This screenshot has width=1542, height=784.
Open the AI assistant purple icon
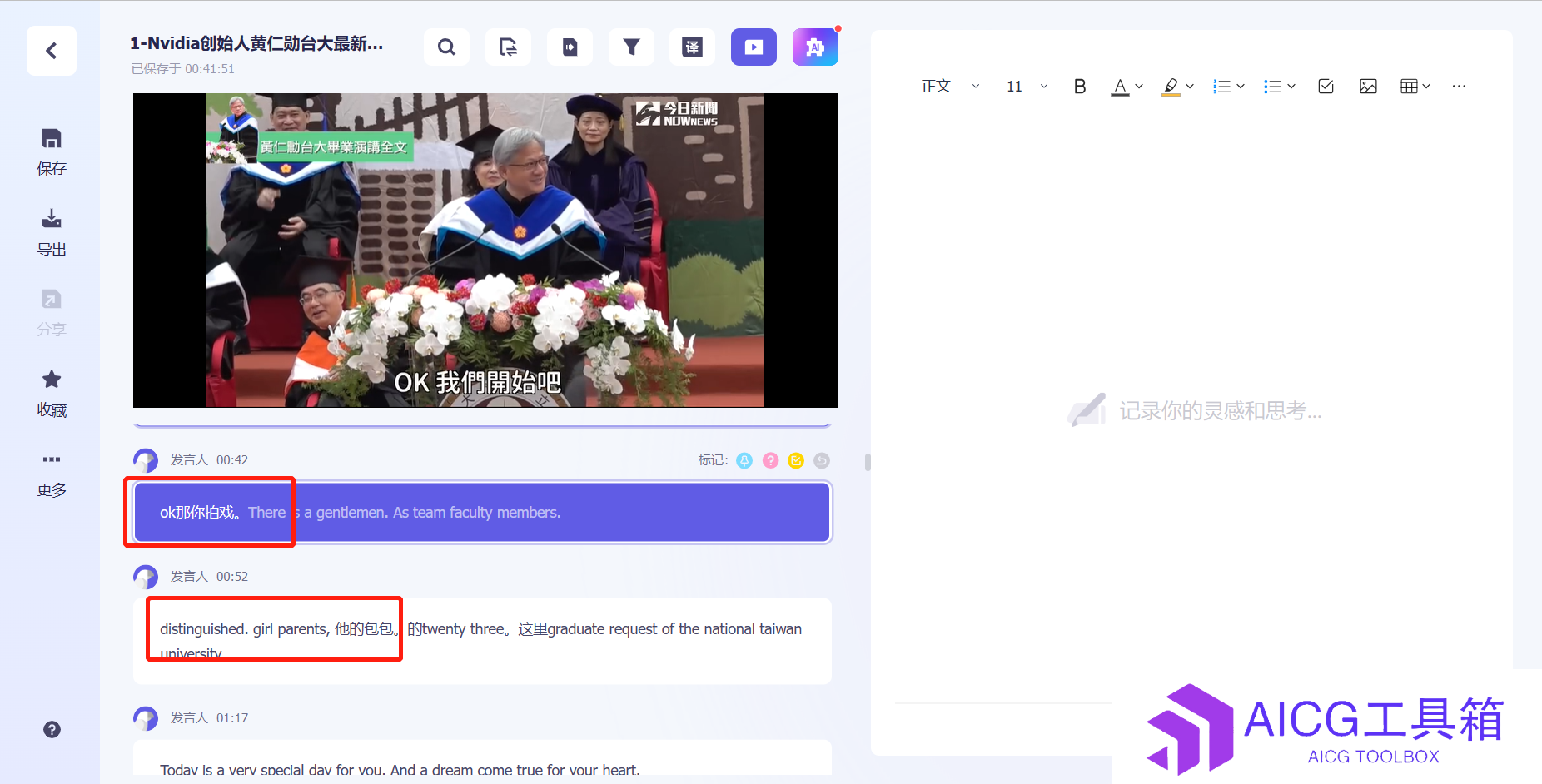[815, 47]
